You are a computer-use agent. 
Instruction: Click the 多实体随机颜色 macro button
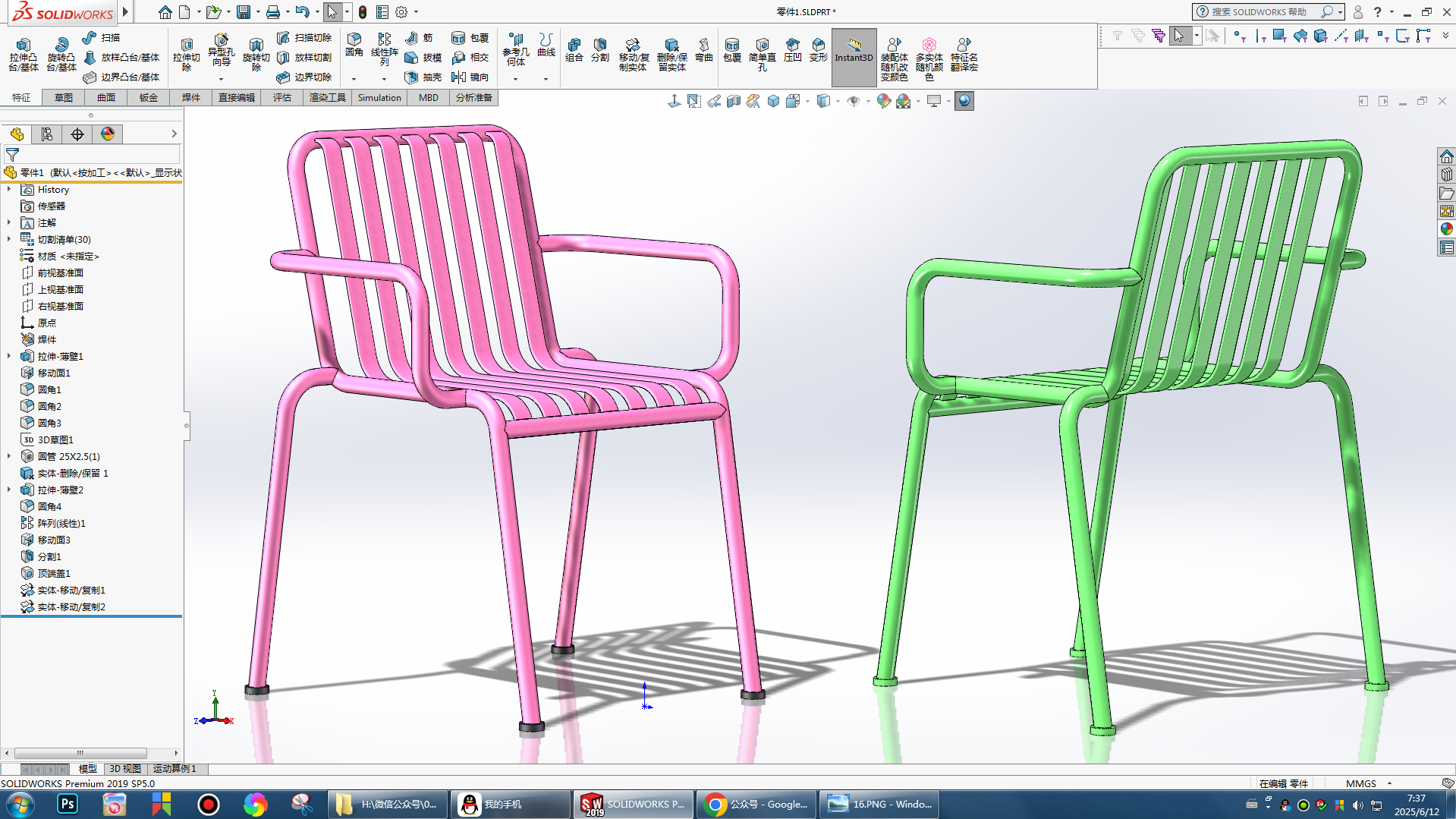[x=929, y=59]
